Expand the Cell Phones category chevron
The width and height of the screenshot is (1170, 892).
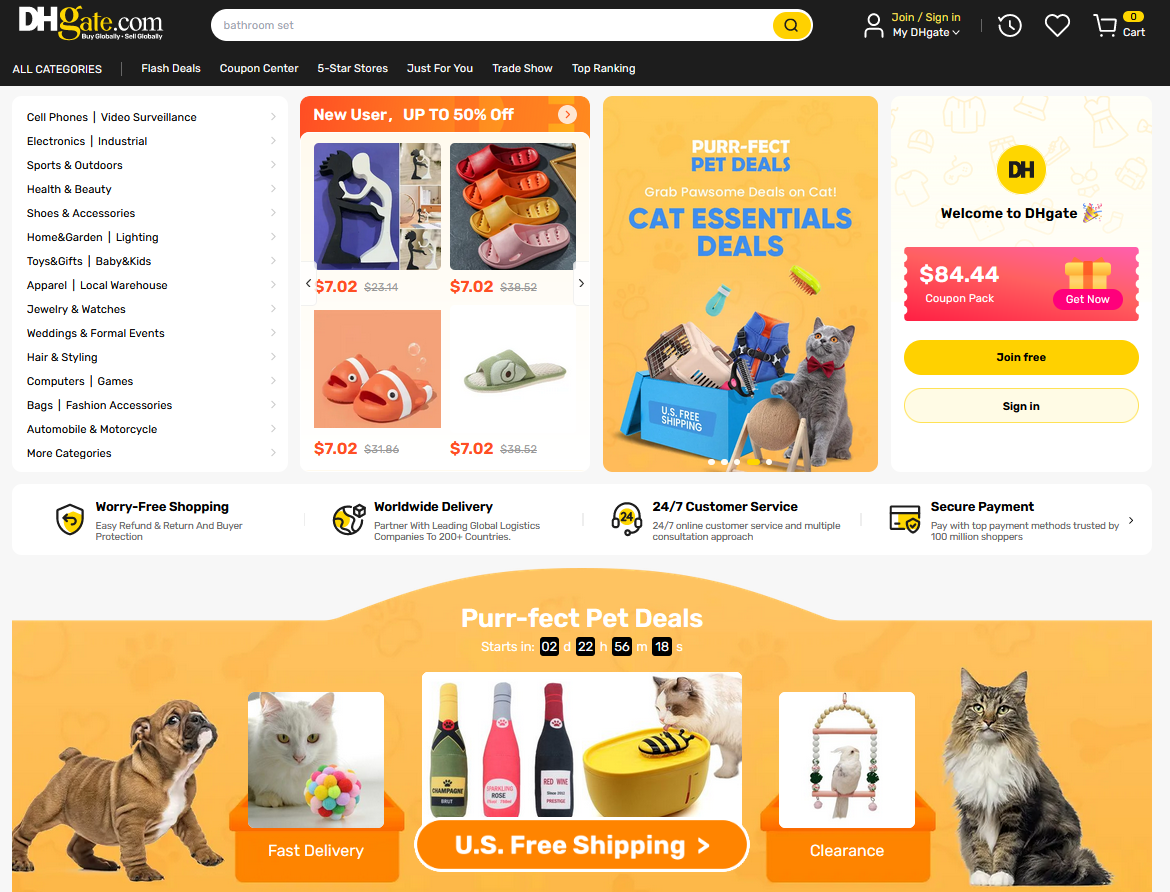pos(273,116)
